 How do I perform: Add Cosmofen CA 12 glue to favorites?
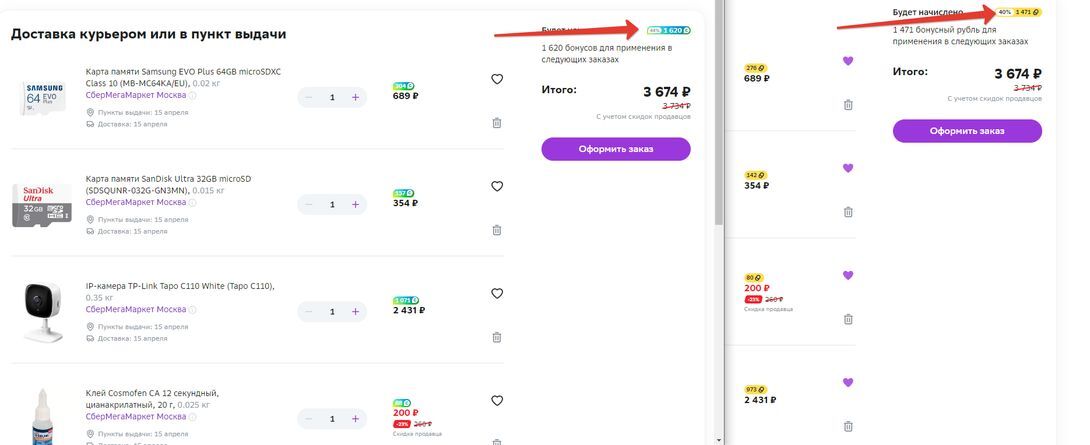(x=496, y=400)
